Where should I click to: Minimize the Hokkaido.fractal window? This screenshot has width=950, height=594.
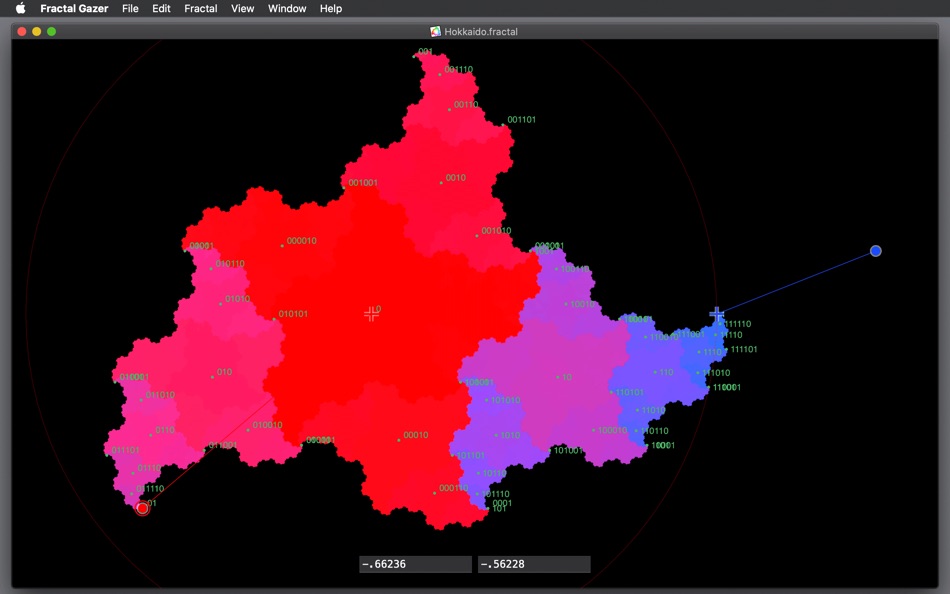(x=36, y=32)
